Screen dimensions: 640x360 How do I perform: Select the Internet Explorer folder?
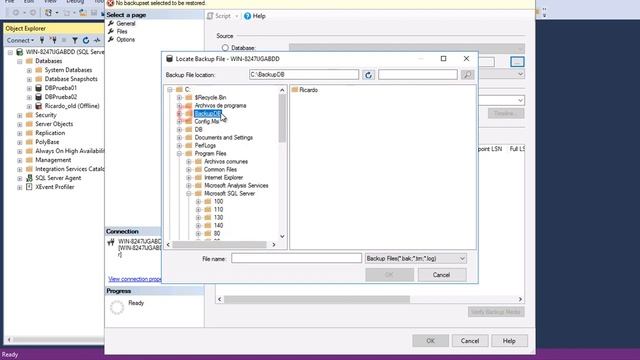[224, 178]
